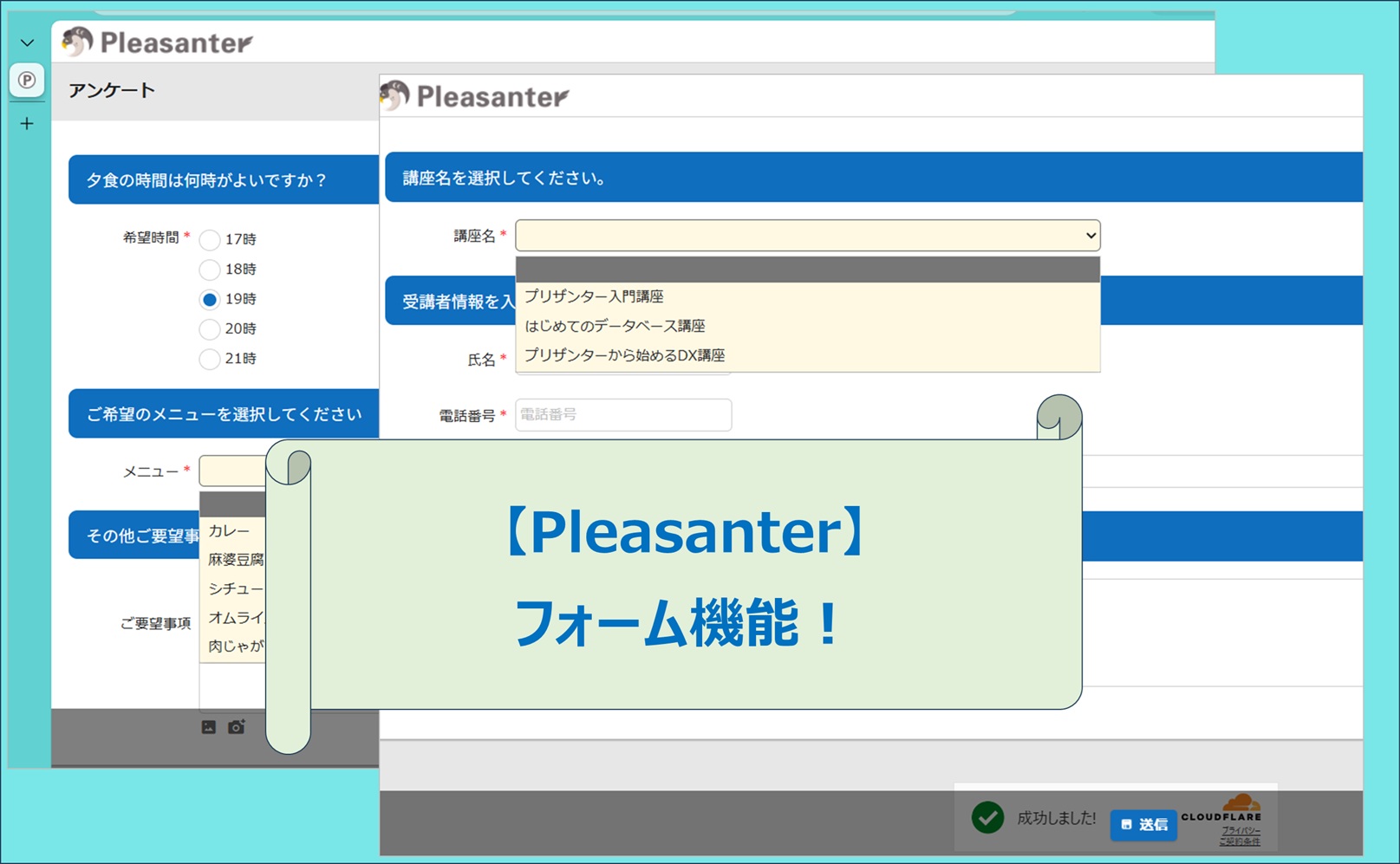Pick プリザンター入門講座 from the list

pos(594,296)
